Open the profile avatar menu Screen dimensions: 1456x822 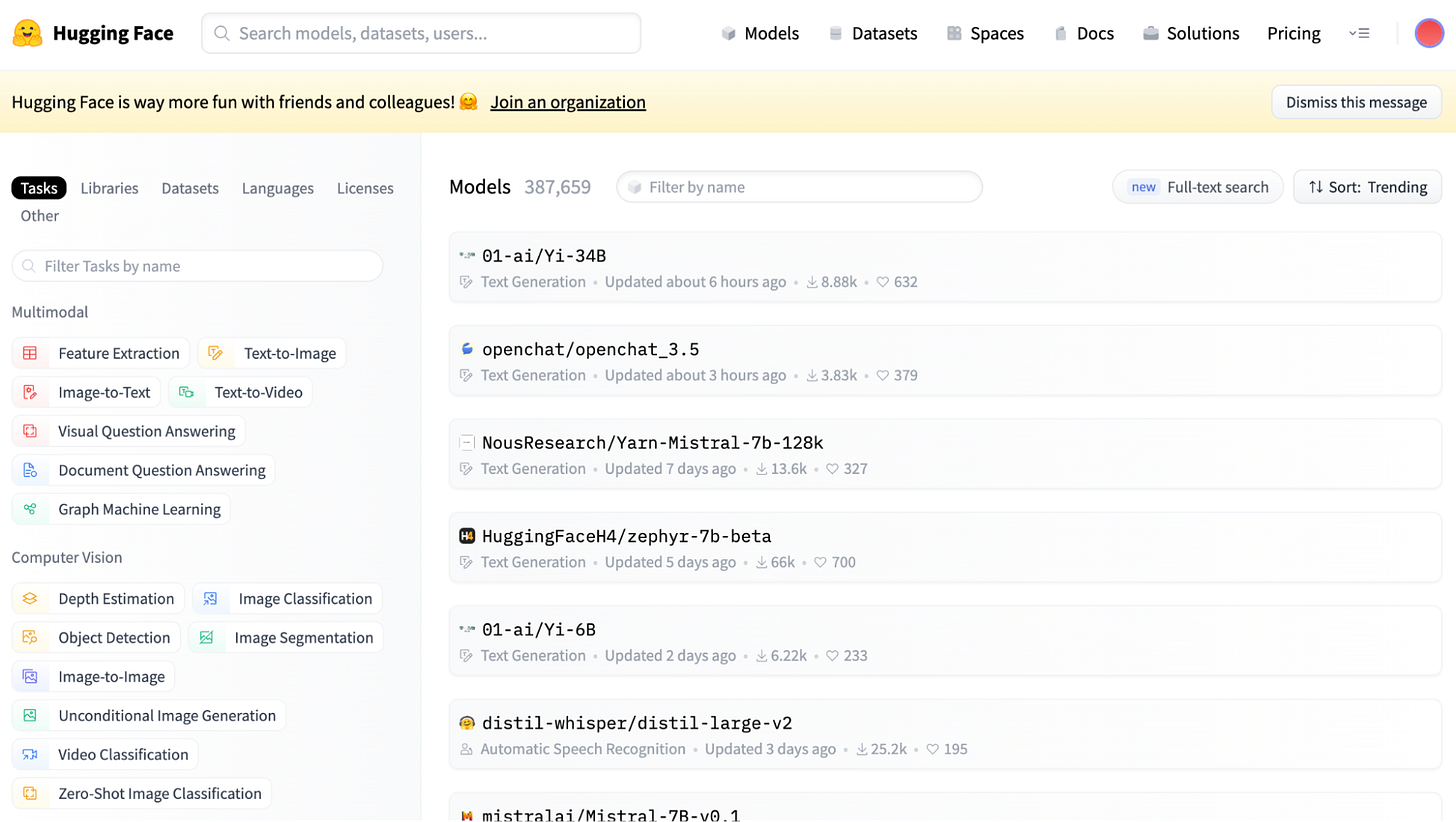point(1430,32)
